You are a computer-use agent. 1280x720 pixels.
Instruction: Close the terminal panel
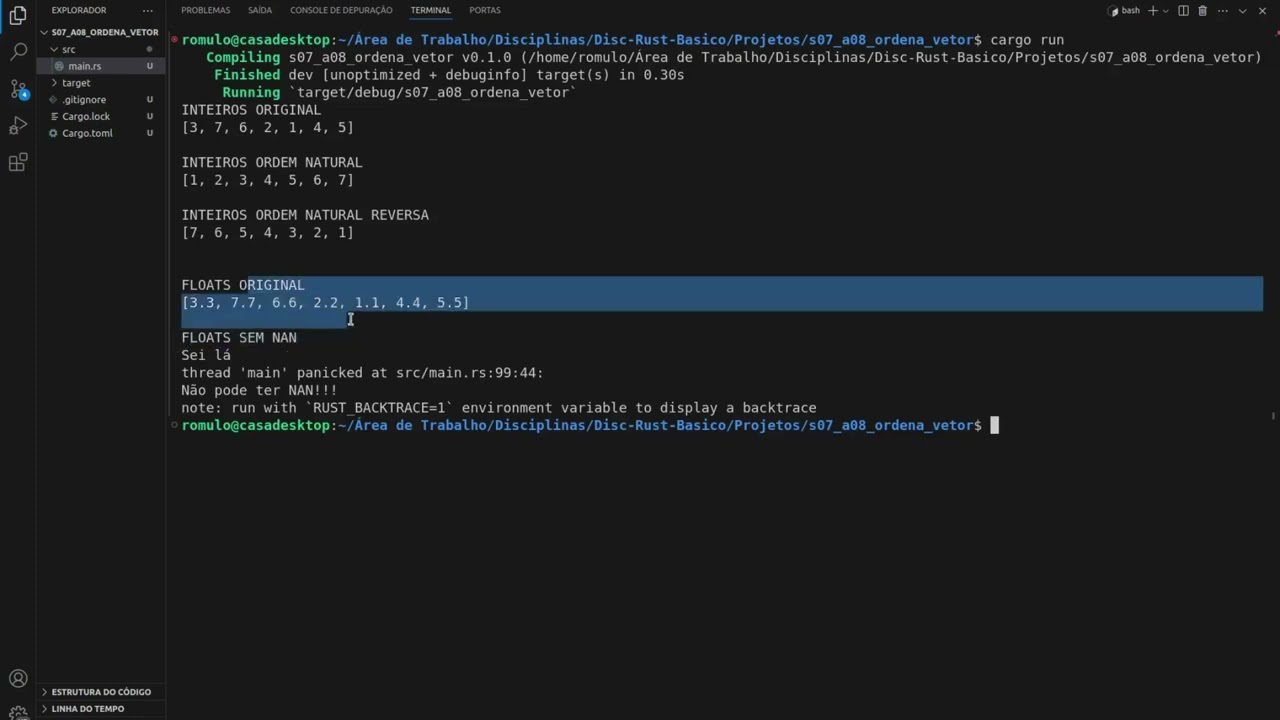point(1262,10)
